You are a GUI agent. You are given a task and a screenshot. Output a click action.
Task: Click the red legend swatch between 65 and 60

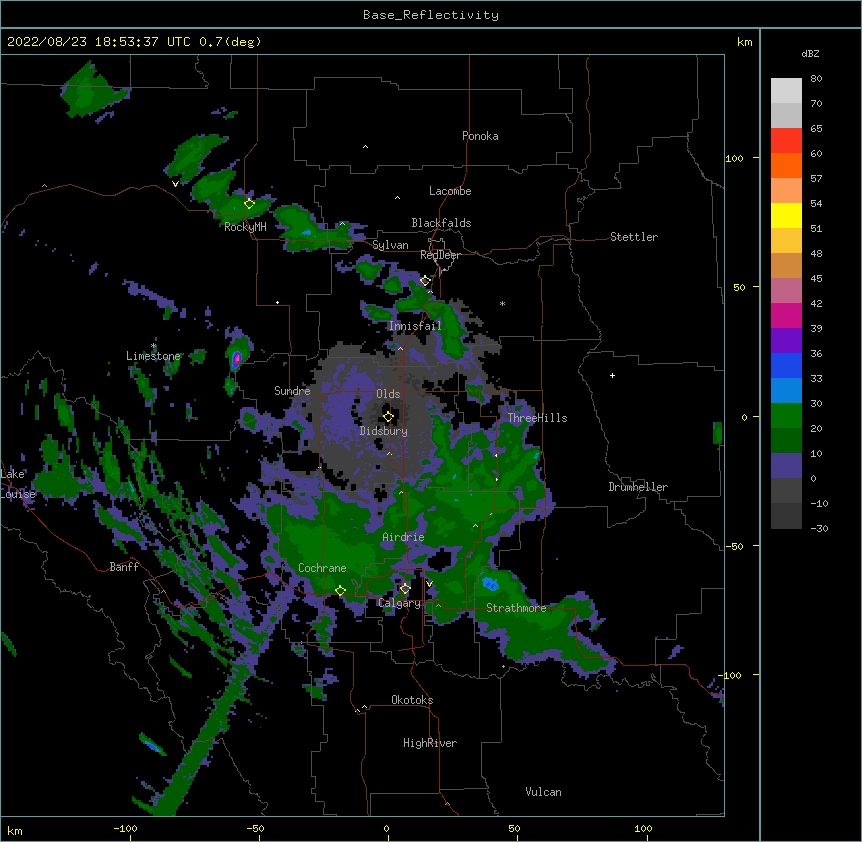click(x=786, y=141)
